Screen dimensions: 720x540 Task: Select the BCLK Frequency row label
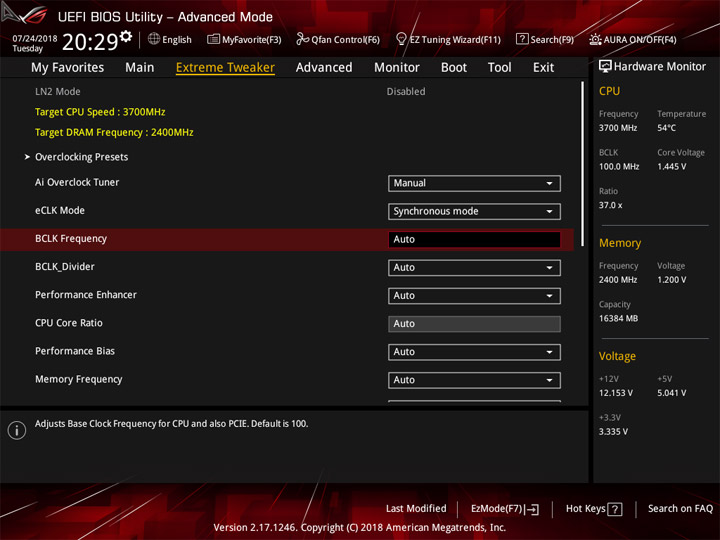coord(71,239)
